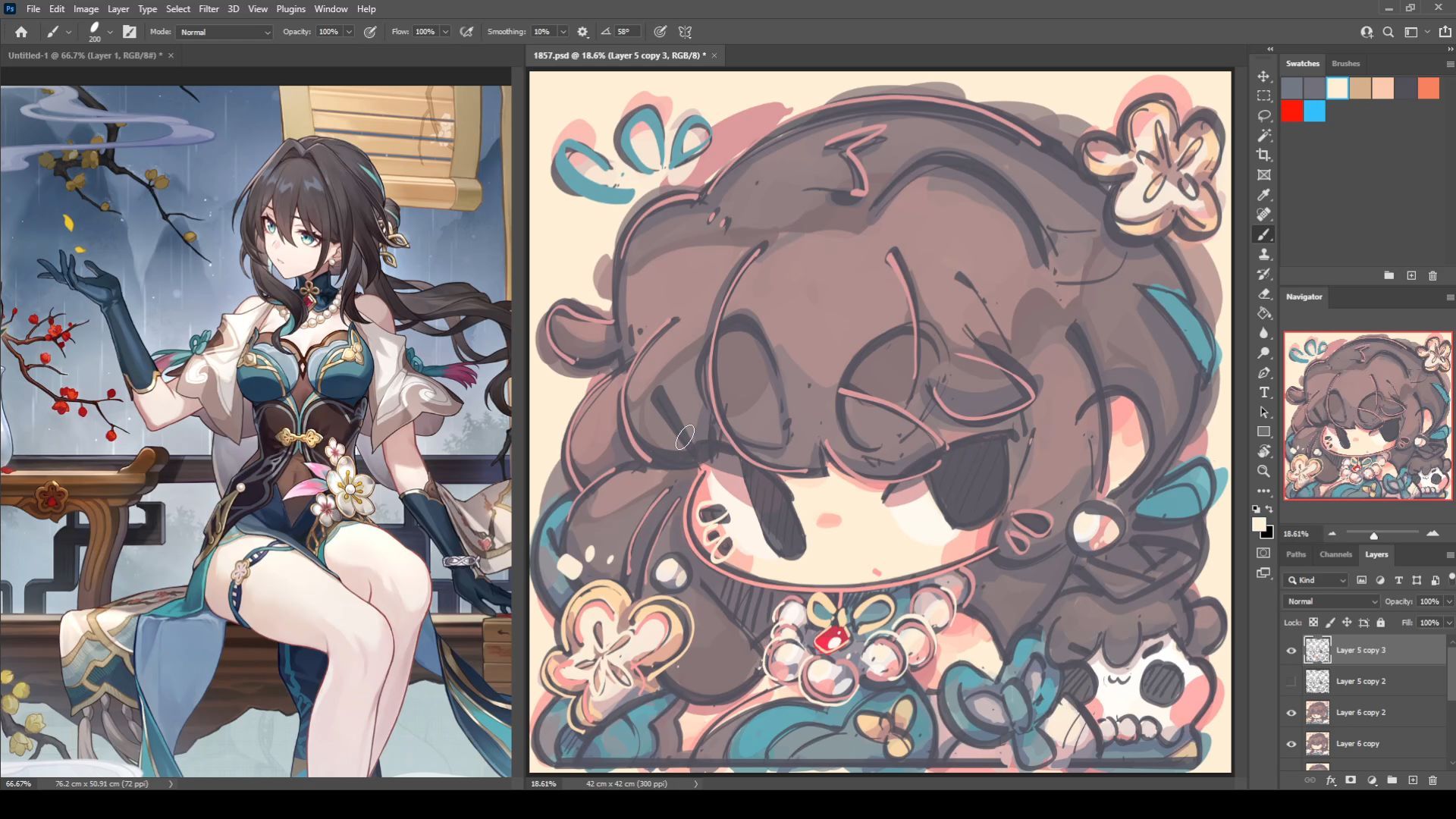
Task: Click the Navigator preview thumbnail
Action: [x=1368, y=416]
